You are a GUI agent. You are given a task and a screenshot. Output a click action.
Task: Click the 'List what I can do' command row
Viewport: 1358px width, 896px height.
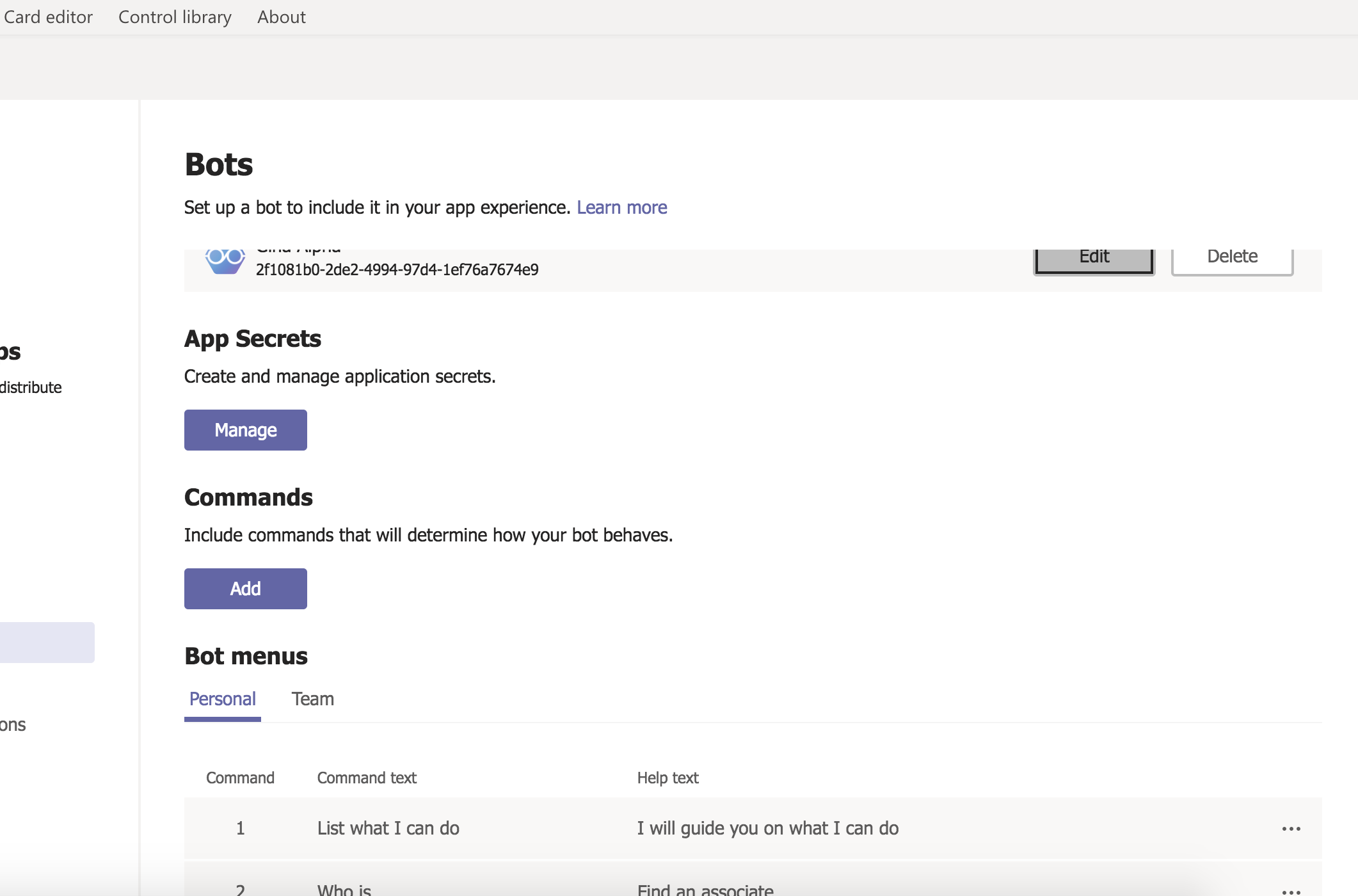click(x=388, y=828)
